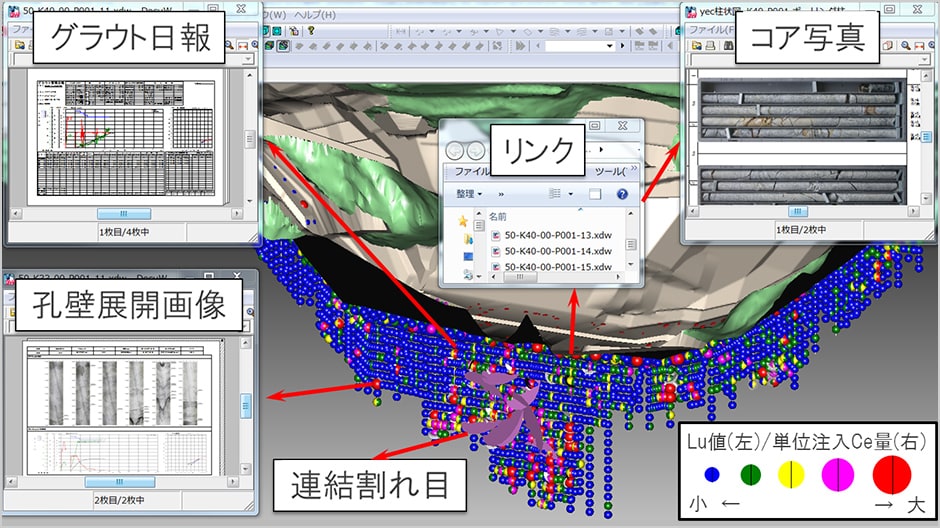Open the view options dropdown arrow in explorer
The image size is (940, 528).
pos(570,194)
